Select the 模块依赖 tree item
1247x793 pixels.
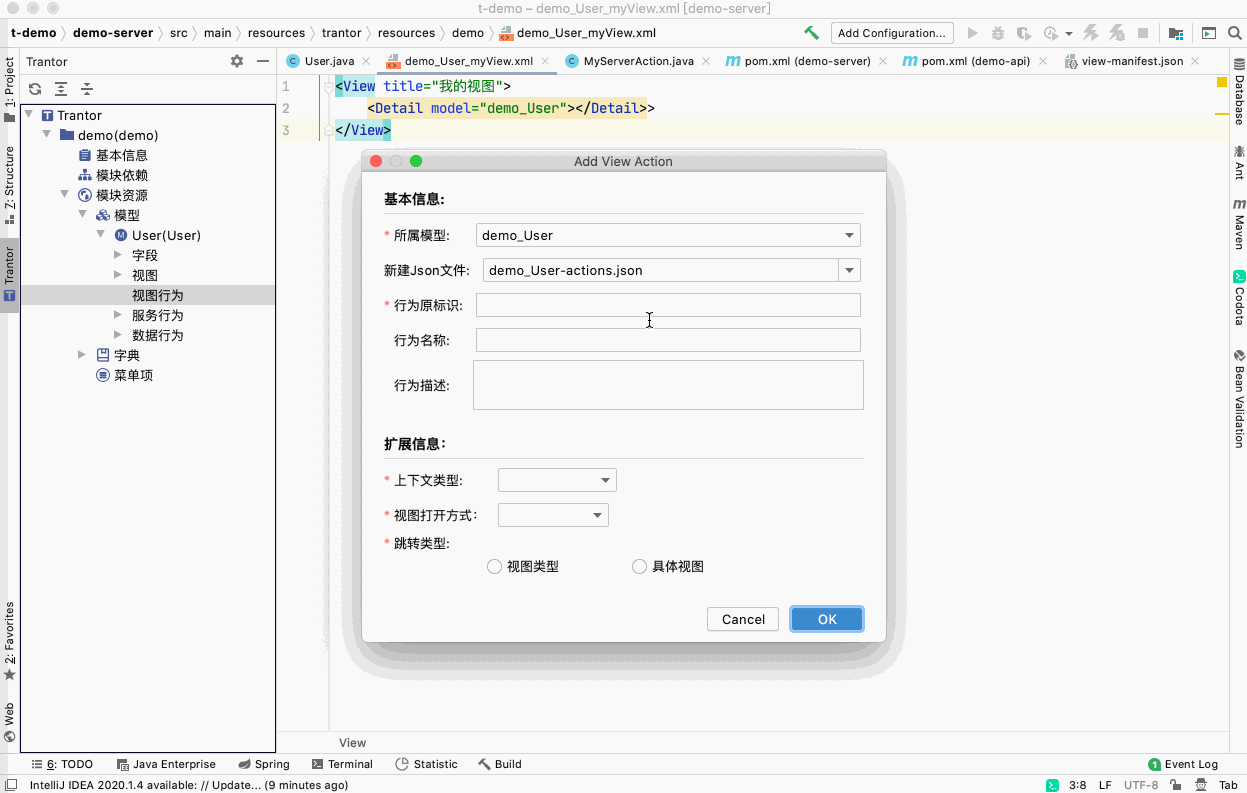coord(122,175)
